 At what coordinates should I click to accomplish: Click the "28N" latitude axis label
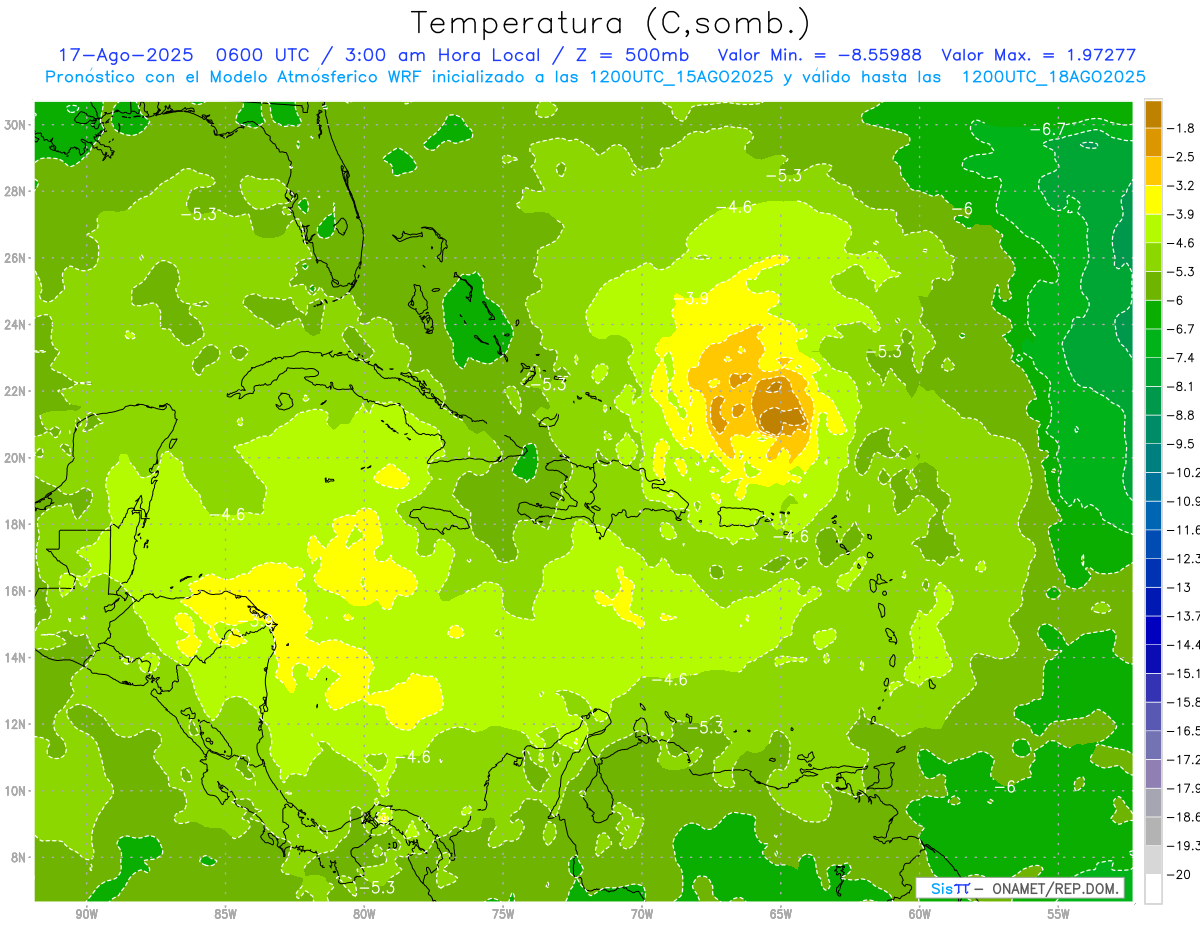click(x=17, y=191)
